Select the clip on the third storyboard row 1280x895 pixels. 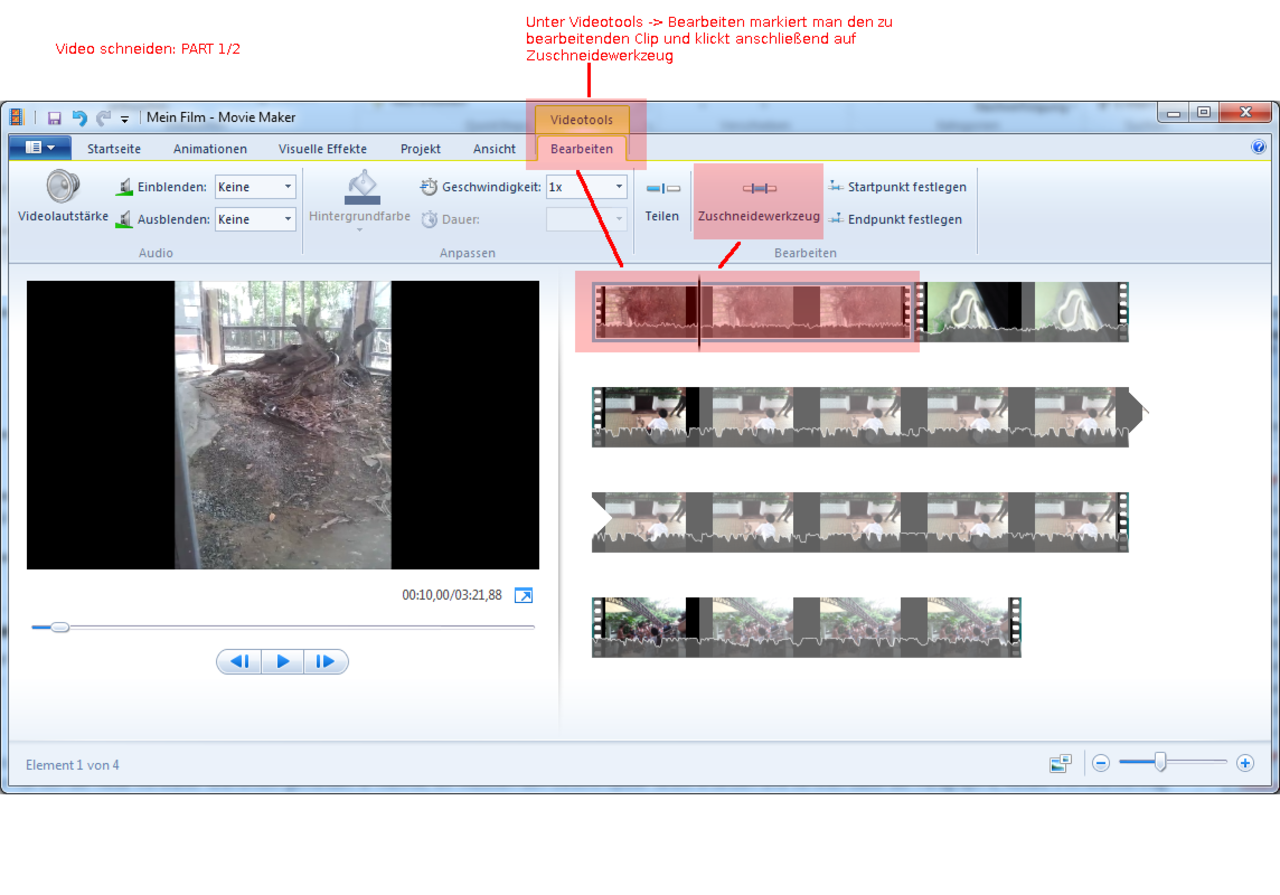860,522
